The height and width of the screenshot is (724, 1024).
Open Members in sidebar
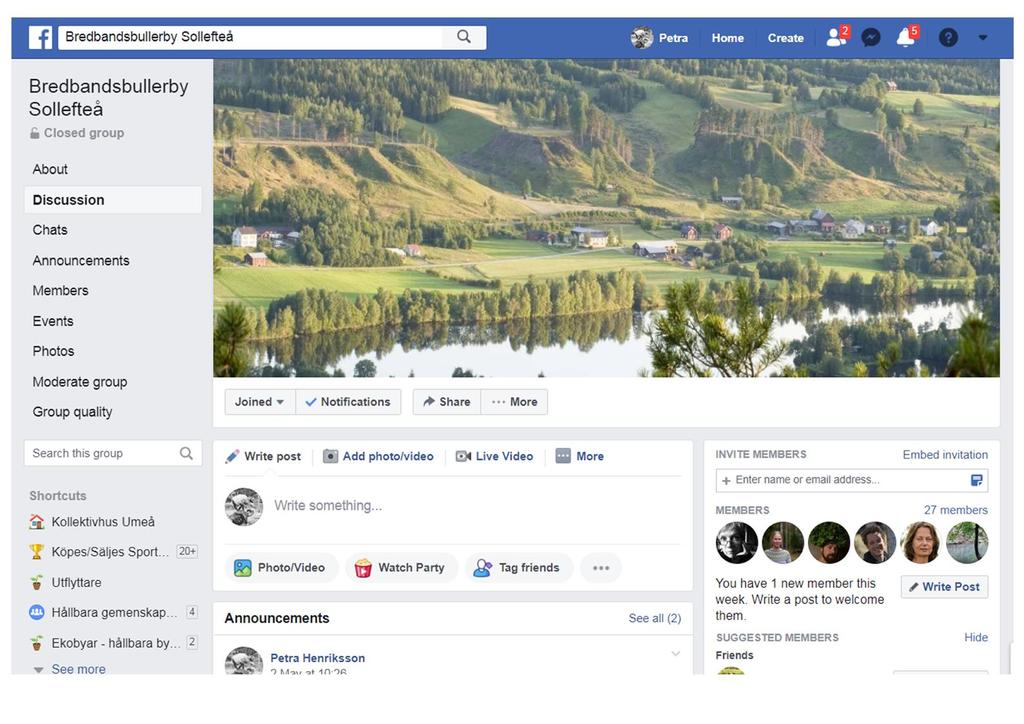[x=61, y=291]
